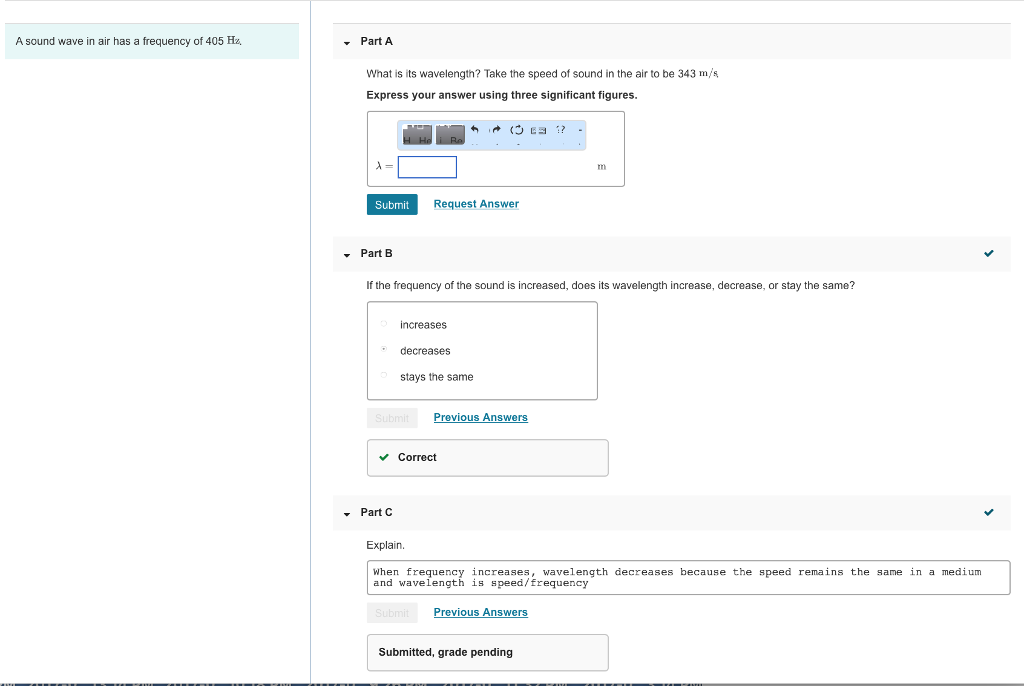Open the keyboard shortcuts icon in toolbar
This screenshot has height=686, width=1024.
click(539, 129)
